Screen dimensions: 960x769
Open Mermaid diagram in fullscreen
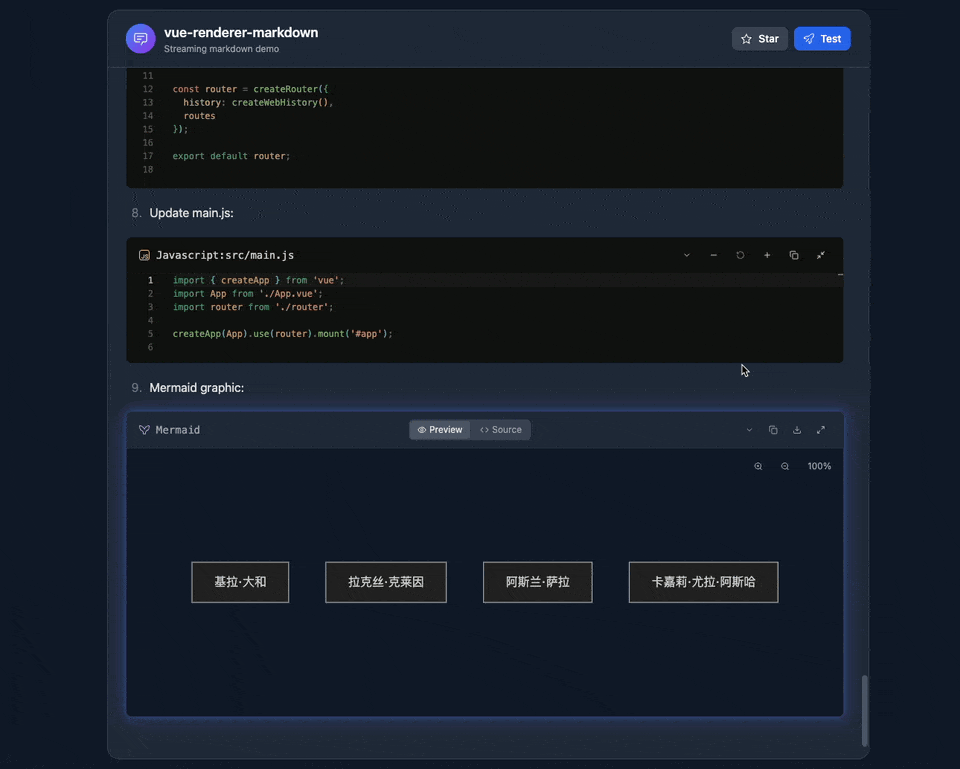821,430
